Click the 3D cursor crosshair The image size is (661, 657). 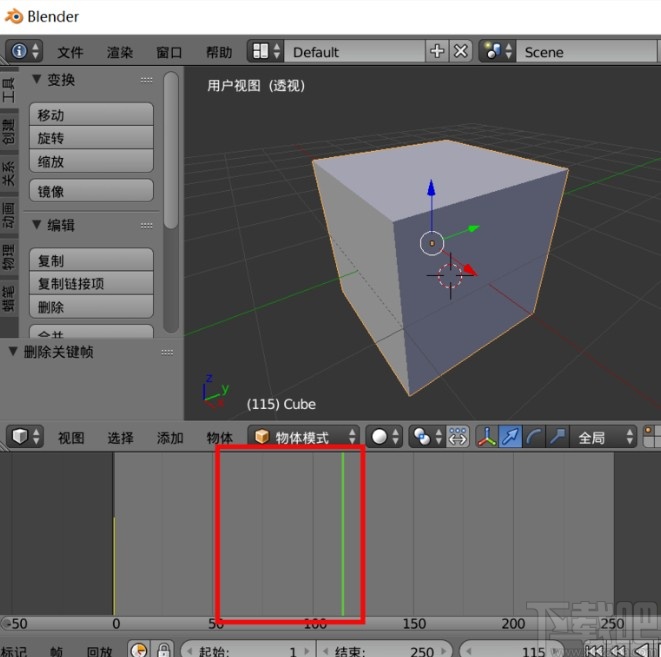tap(450, 276)
